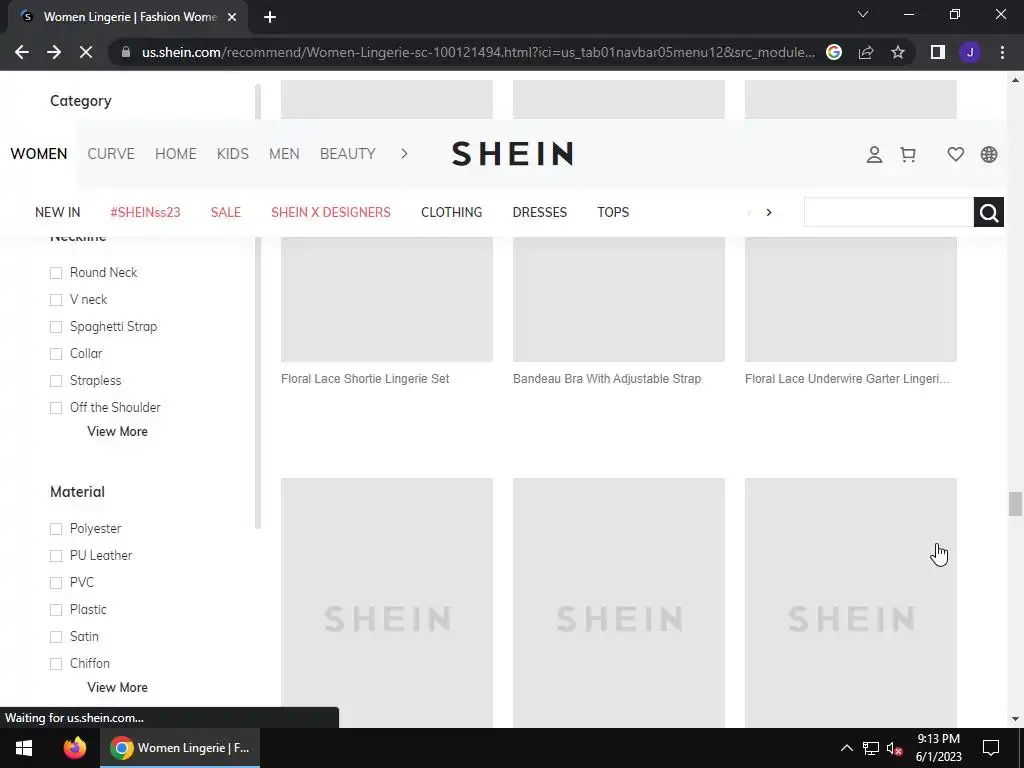Show more top categories with arrow after BEAUTY
Screen dimensions: 1024x768
(404, 153)
